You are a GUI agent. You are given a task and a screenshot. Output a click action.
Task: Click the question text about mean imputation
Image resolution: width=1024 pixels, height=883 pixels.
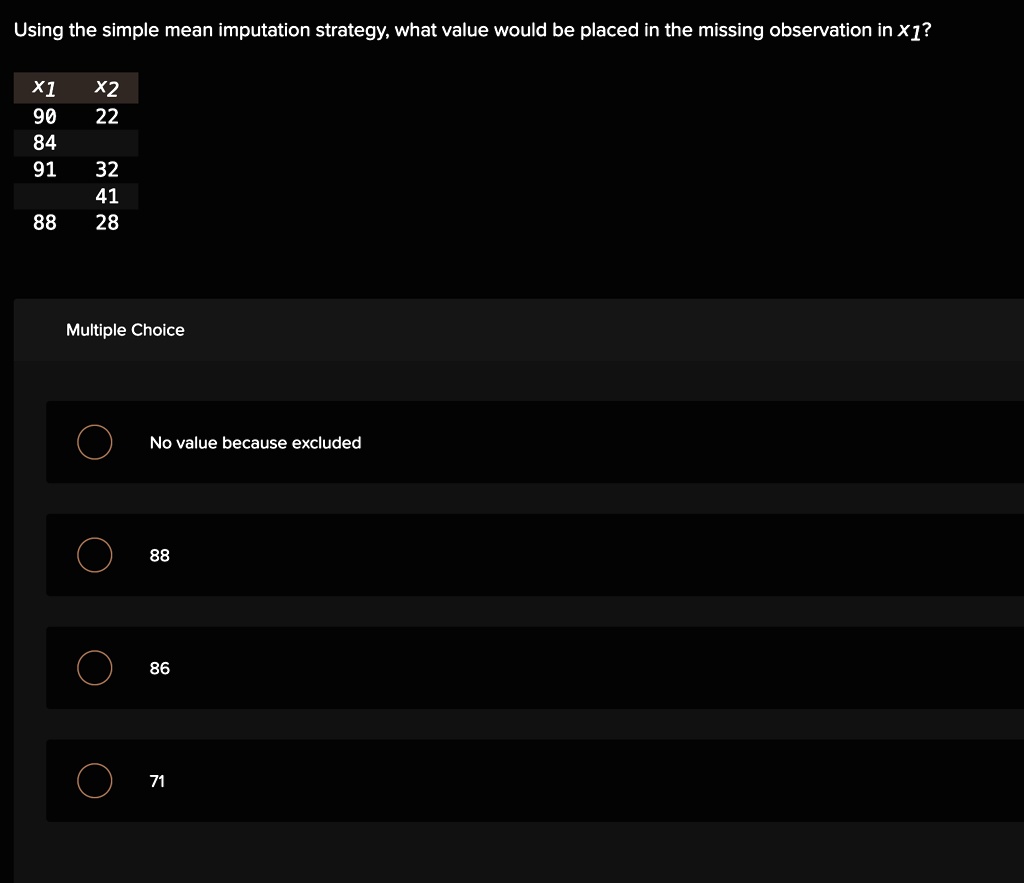470,29
